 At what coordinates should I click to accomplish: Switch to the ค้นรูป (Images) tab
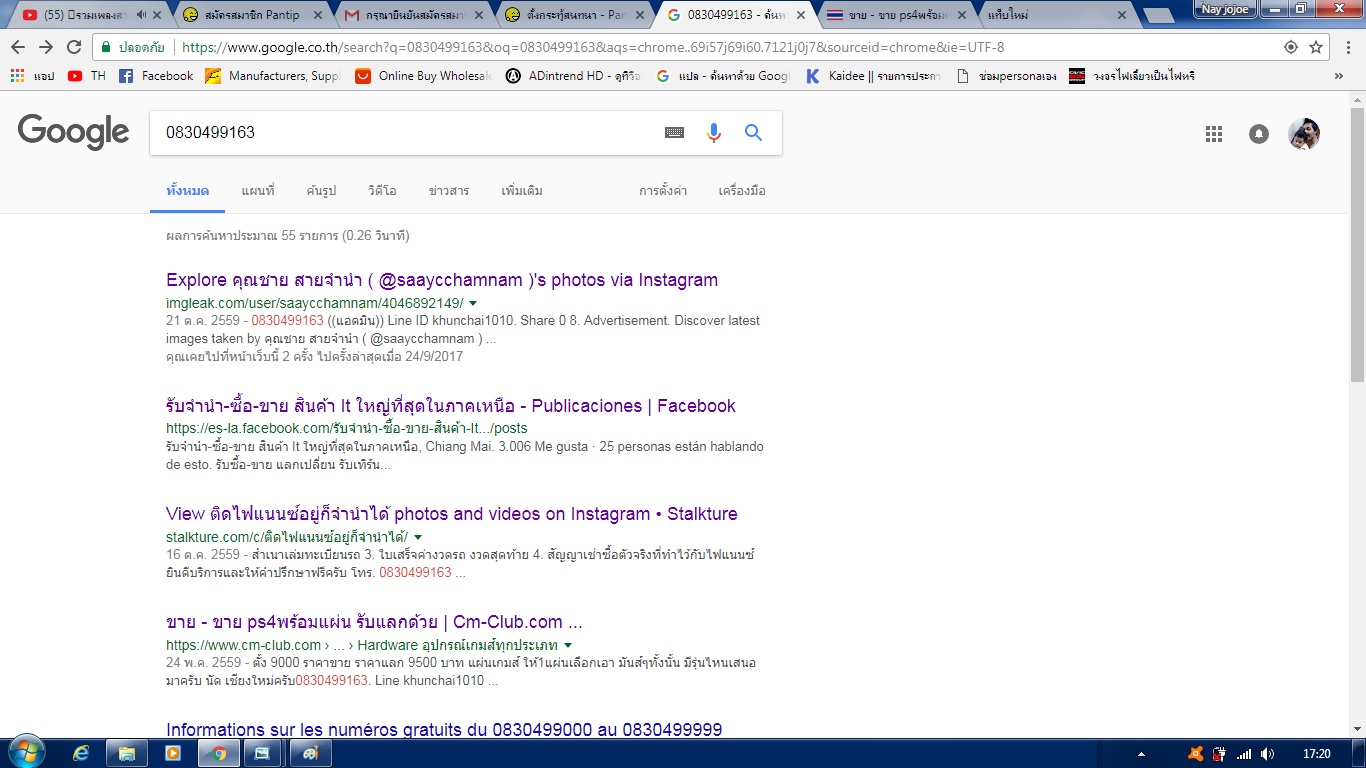coord(321,191)
